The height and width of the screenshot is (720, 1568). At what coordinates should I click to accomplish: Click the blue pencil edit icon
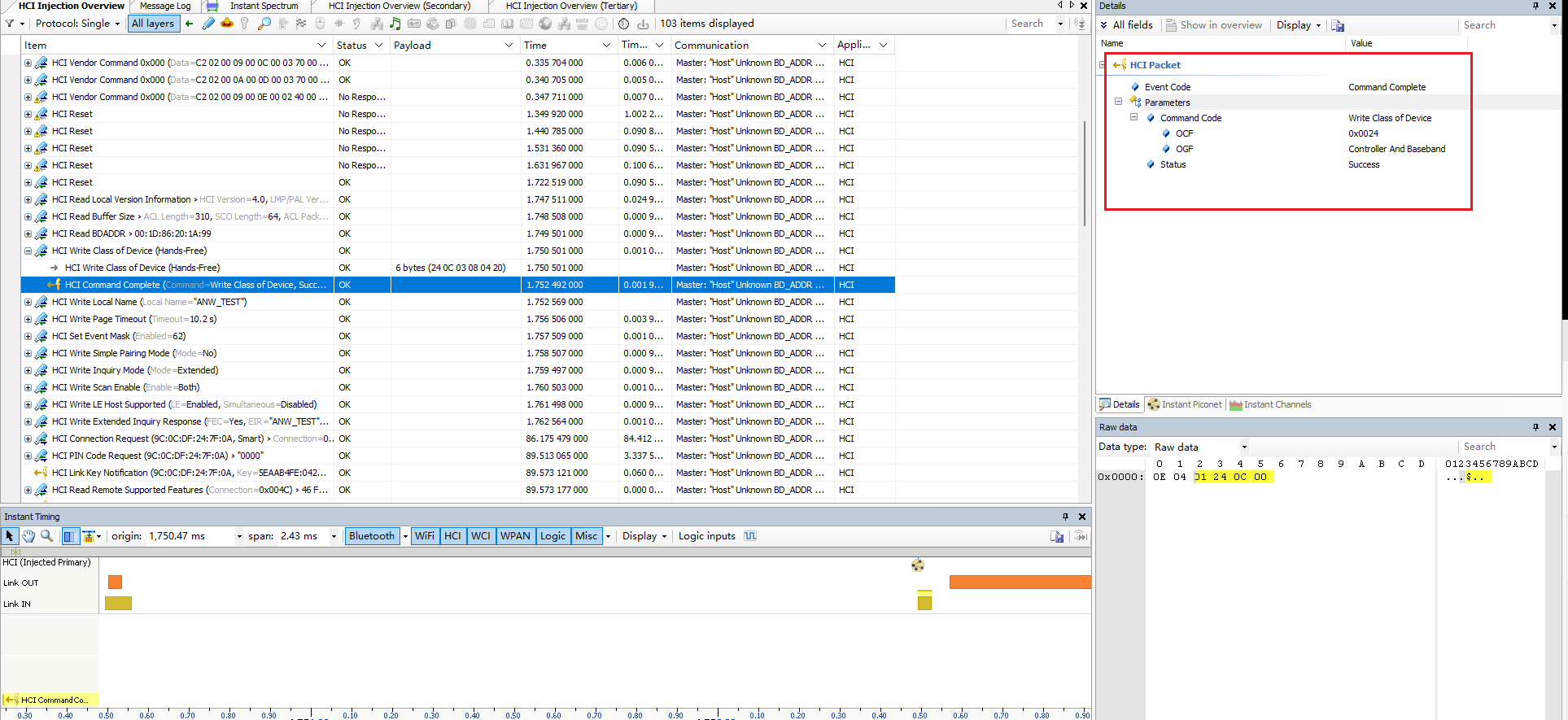pyautogui.click(x=208, y=24)
